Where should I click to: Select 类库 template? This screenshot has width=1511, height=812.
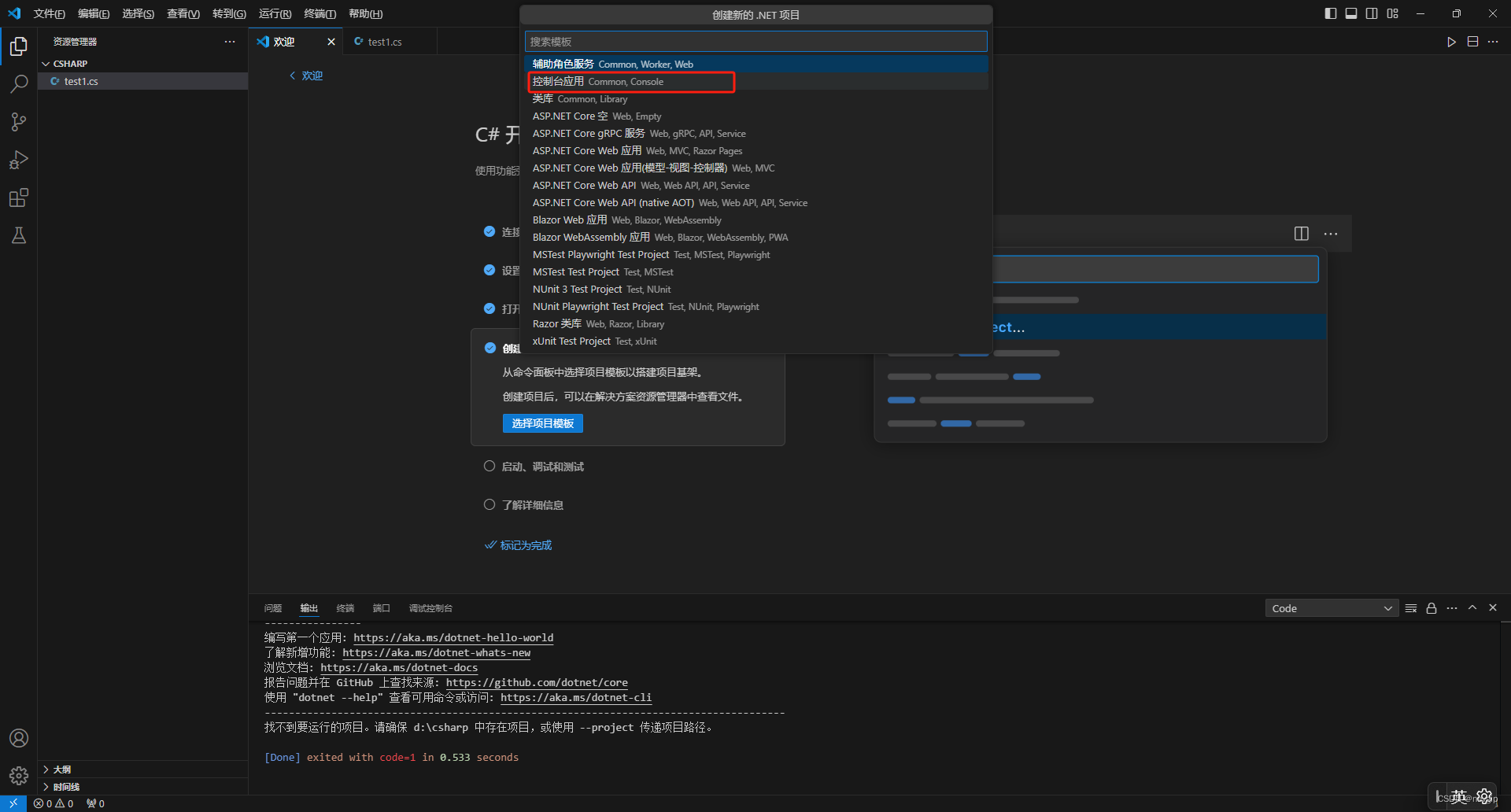pos(756,99)
